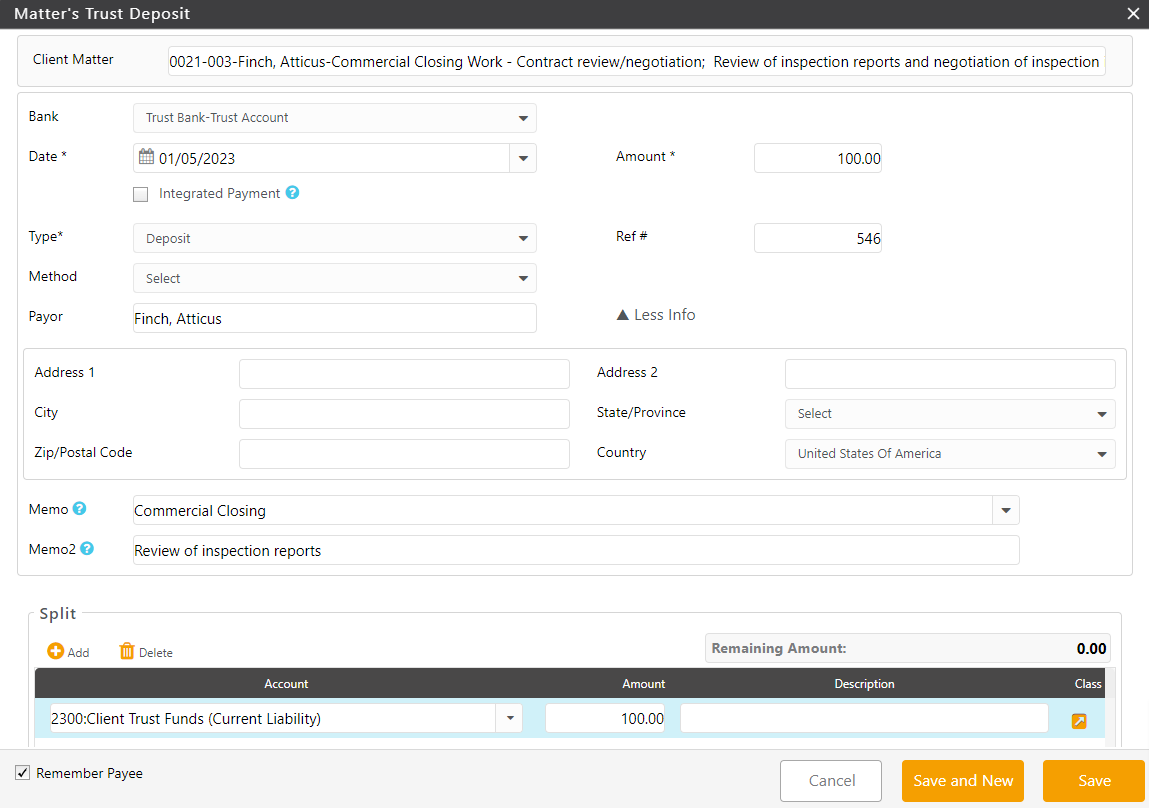The height and width of the screenshot is (808, 1149).
Task: Open the split Account dropdown arrow
Action: 509,718
